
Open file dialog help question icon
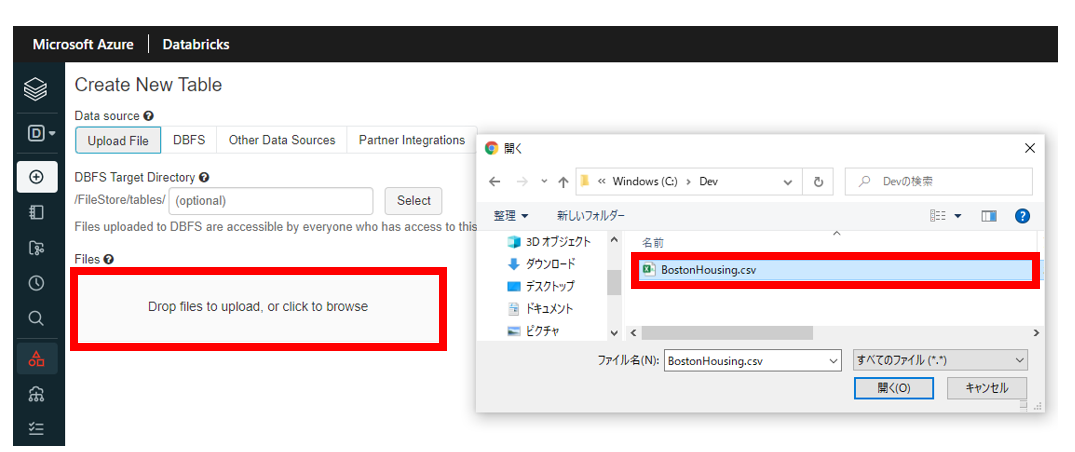pyautogui.click(x=1022, y=217)
